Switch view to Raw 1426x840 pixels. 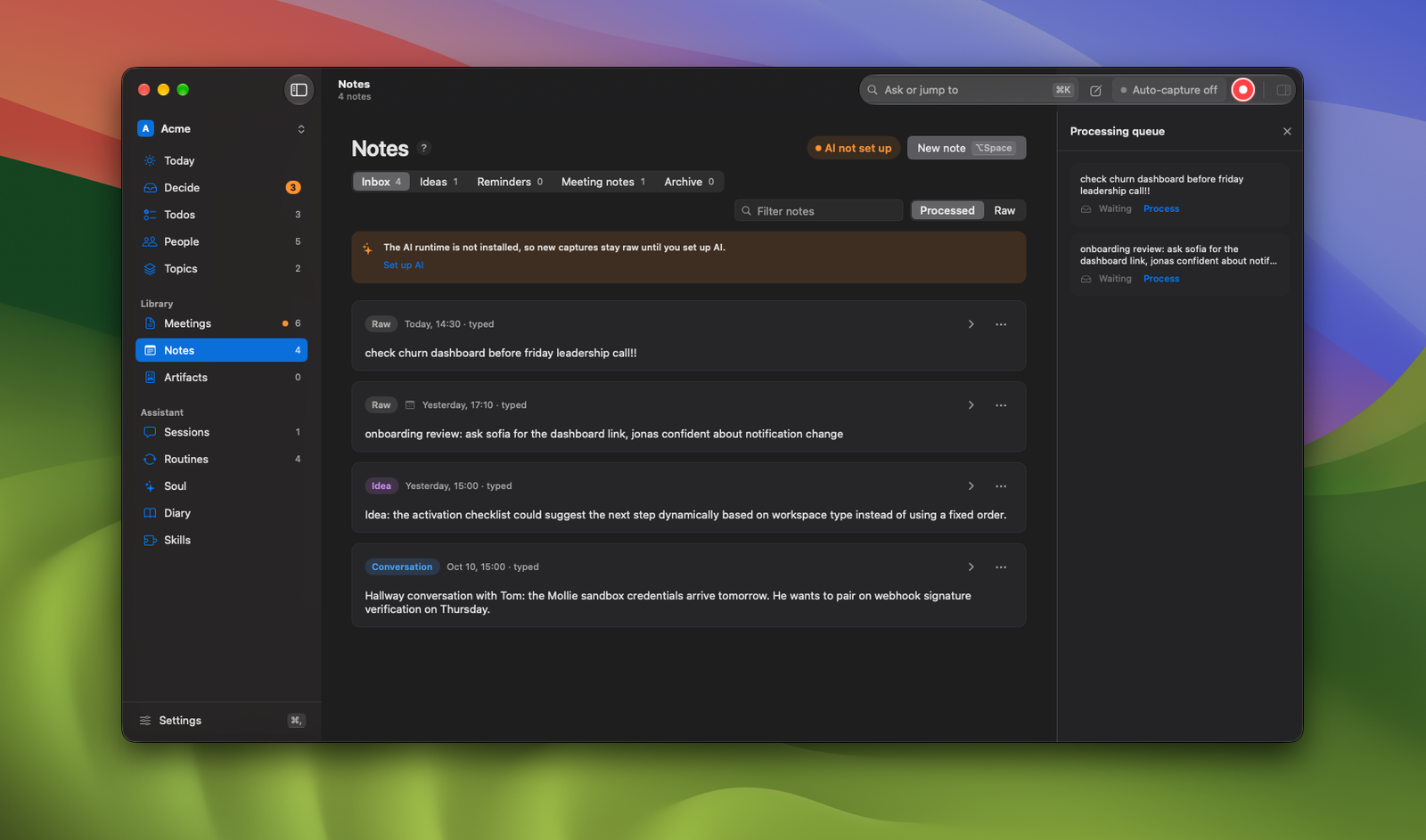1004,211
